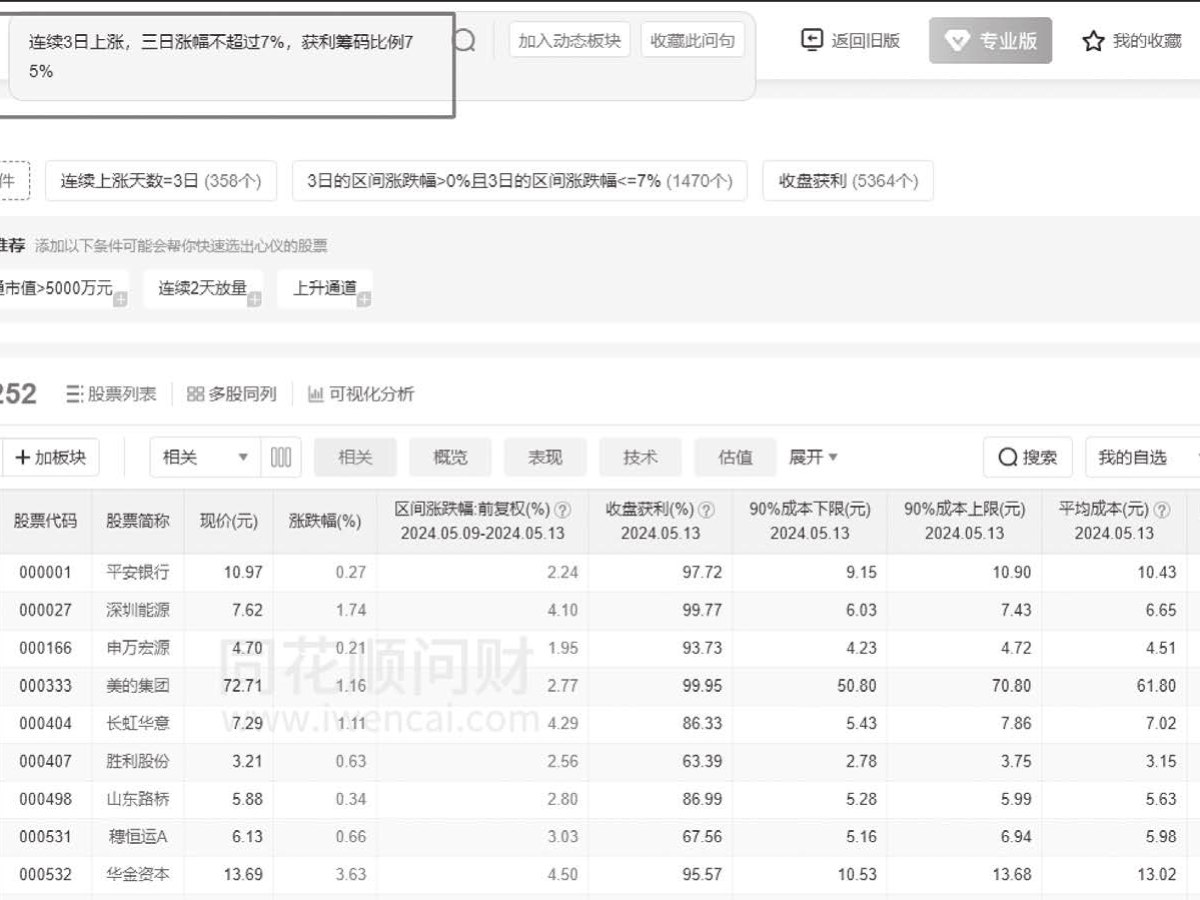
Task: Click stock code 000333
Action: [45, 686]
